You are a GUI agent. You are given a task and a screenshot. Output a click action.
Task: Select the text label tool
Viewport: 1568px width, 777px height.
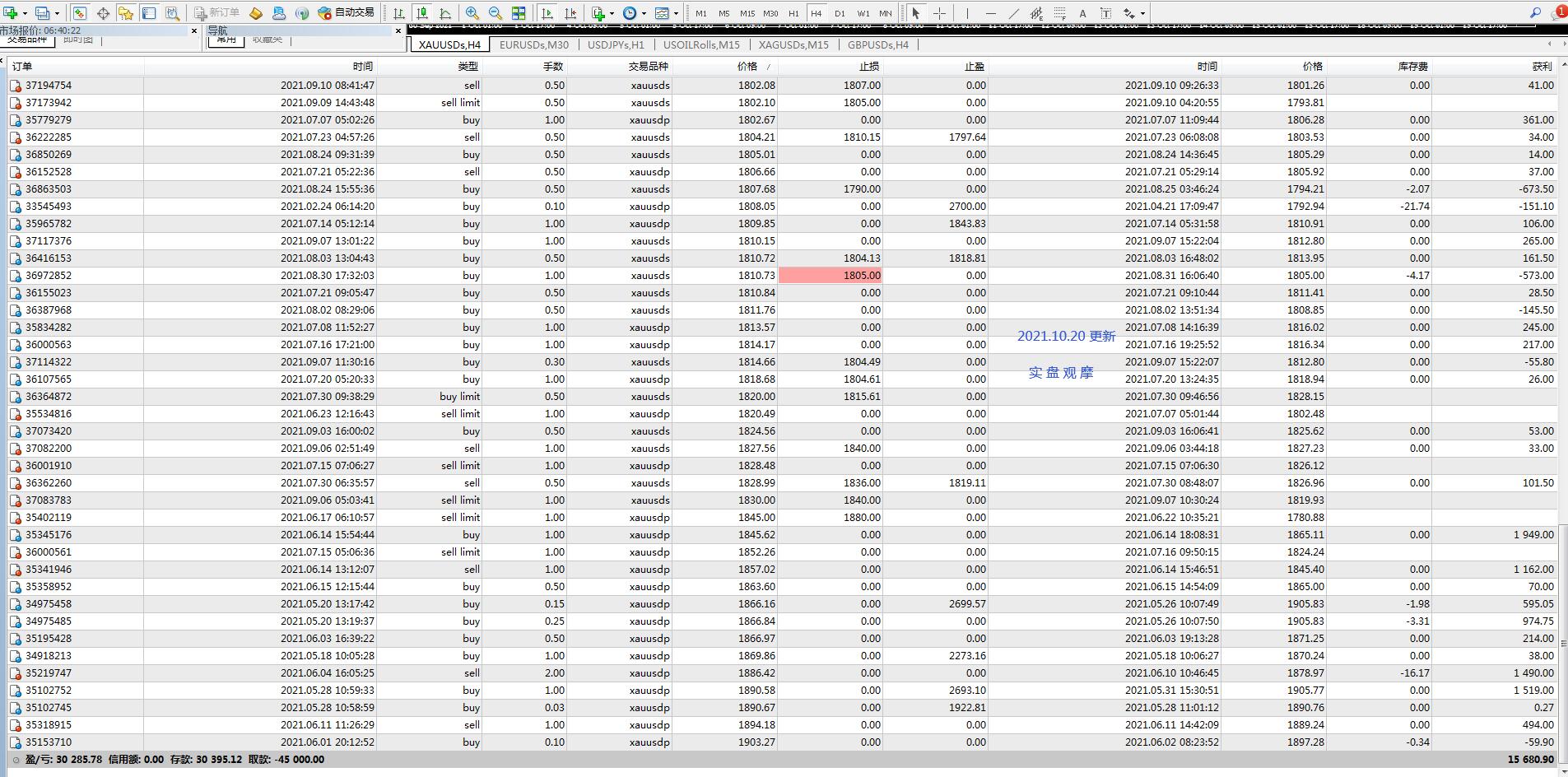pos(1105,13)
